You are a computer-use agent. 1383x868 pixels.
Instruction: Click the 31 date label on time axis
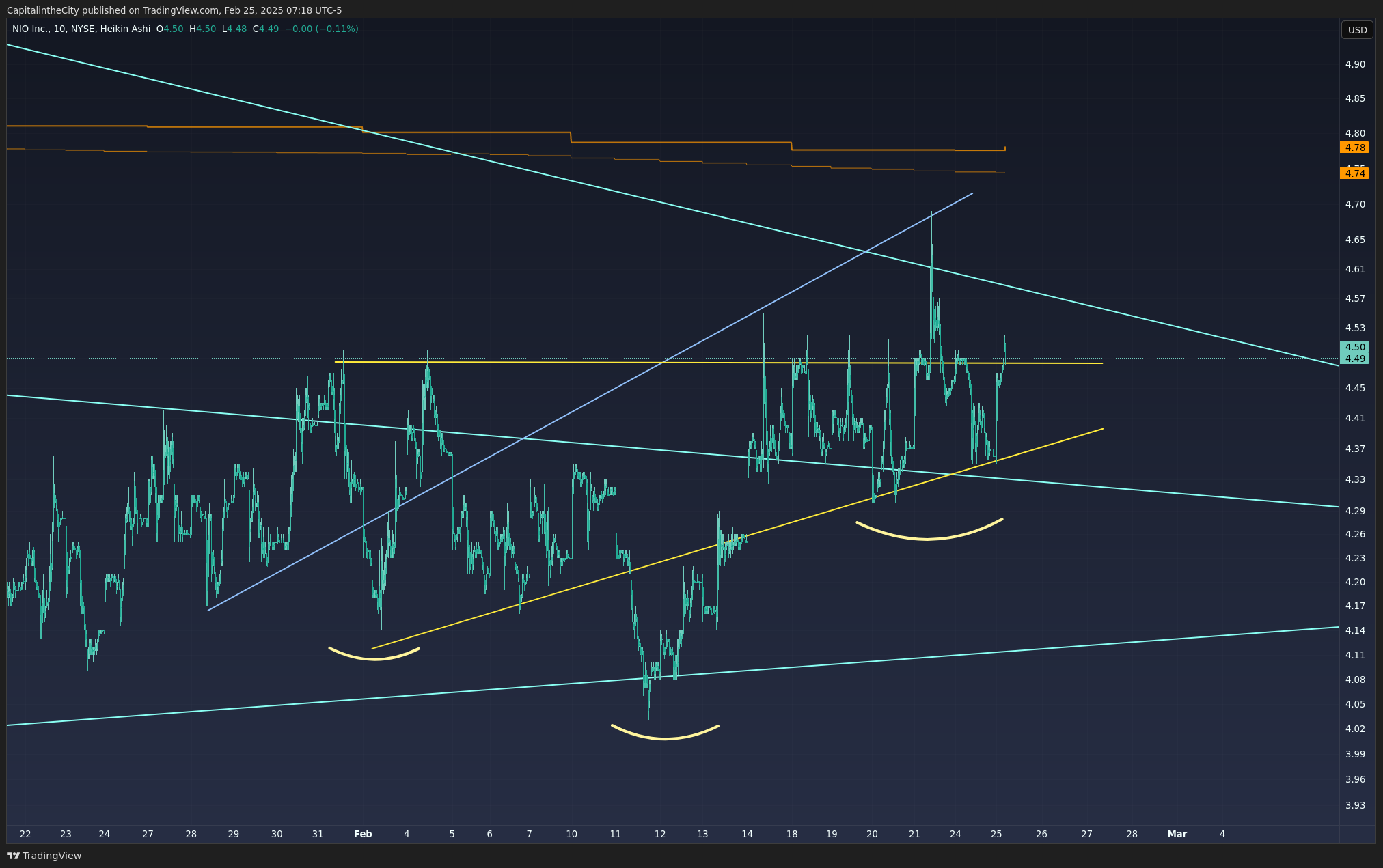pos(318,834)
